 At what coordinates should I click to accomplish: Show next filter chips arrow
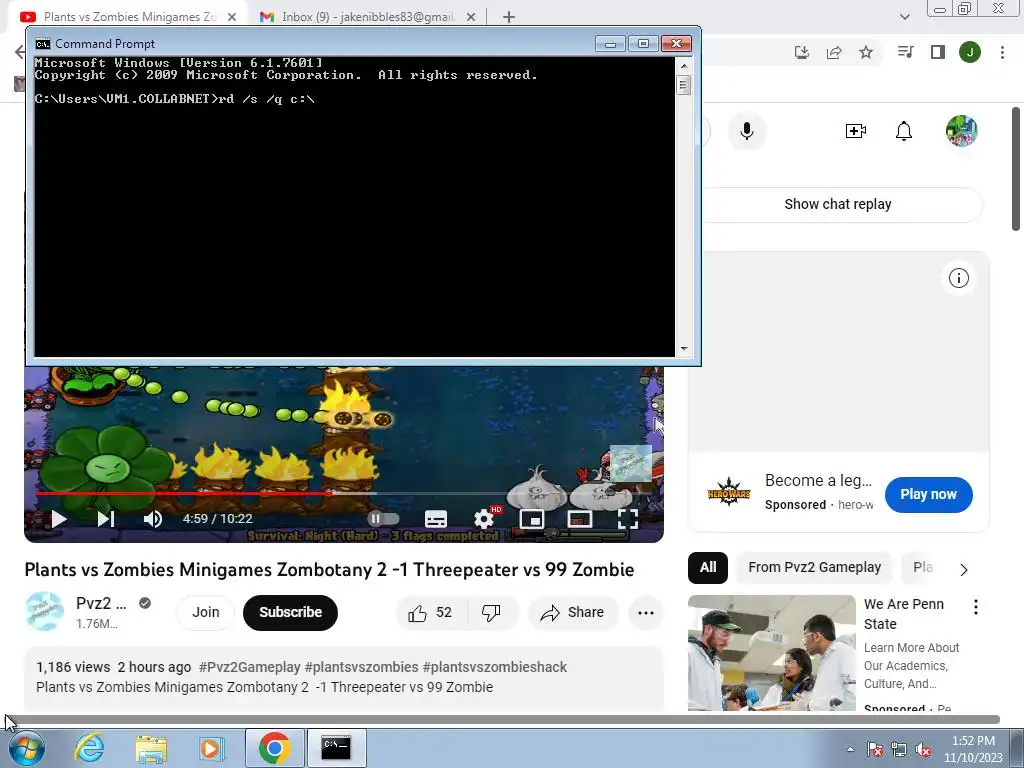click(x=964, y=569)
